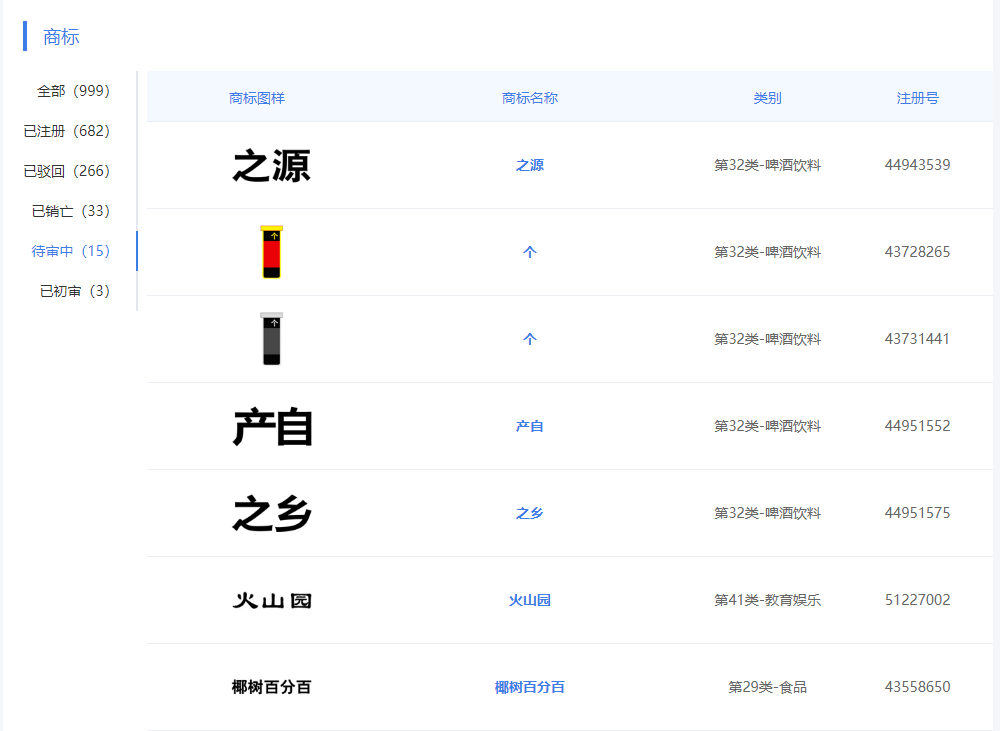Open the 之源 trademark name link
This screenshot has height=731, width=1000.
pyautogui.click(x=529, y=165)
